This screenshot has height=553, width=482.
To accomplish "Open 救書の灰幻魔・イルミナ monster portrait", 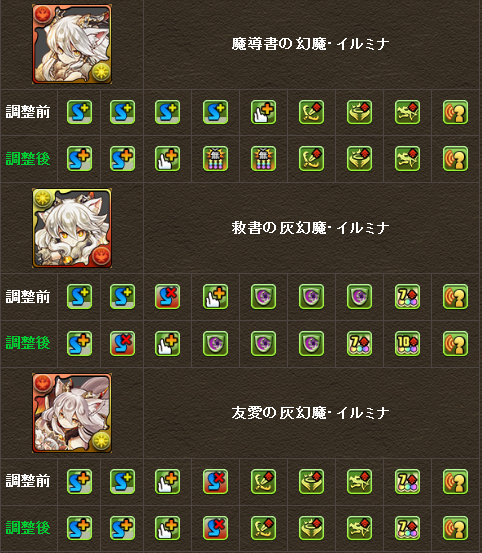I will coord(72,228).
